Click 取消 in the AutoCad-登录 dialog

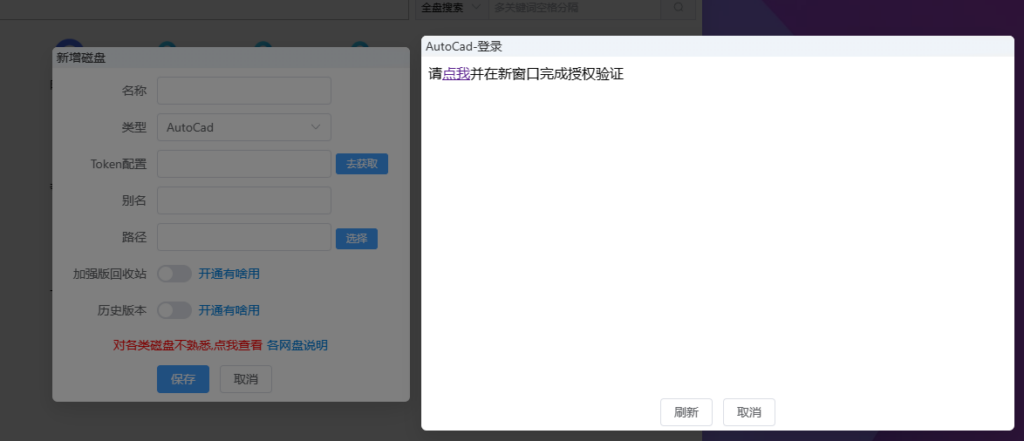click(749, 412)
